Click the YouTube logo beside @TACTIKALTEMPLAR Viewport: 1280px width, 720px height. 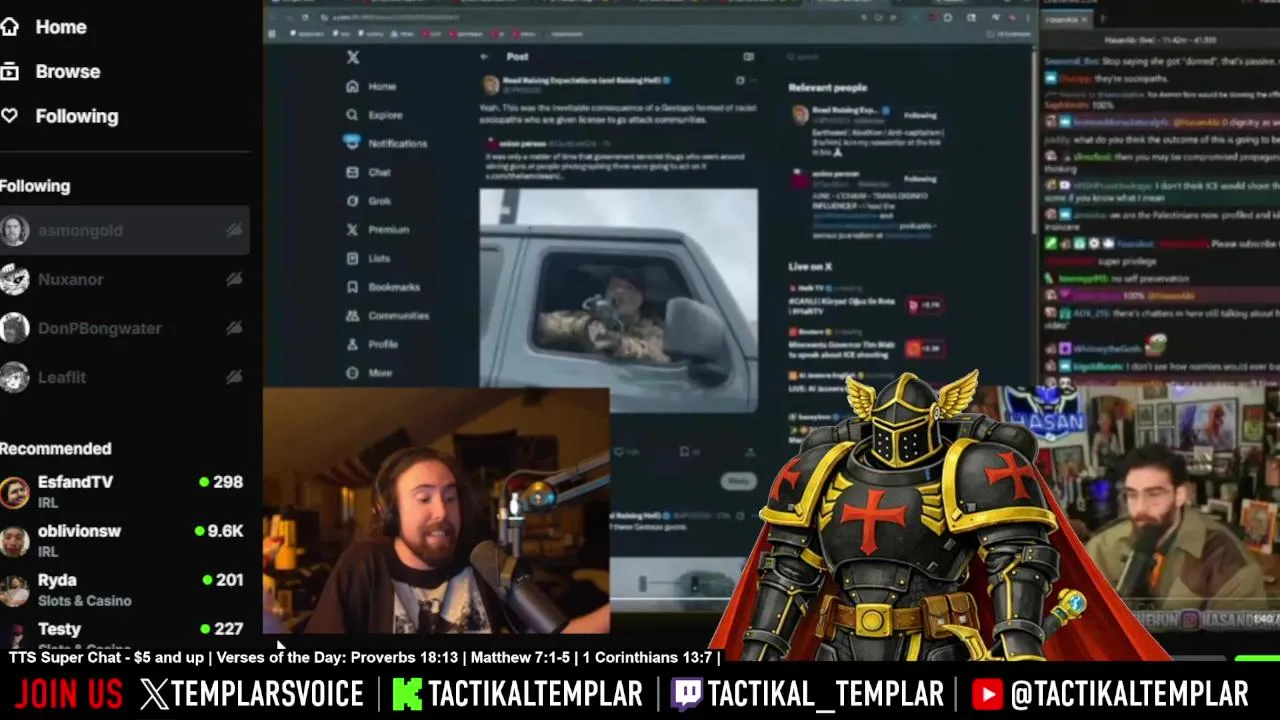987,694
